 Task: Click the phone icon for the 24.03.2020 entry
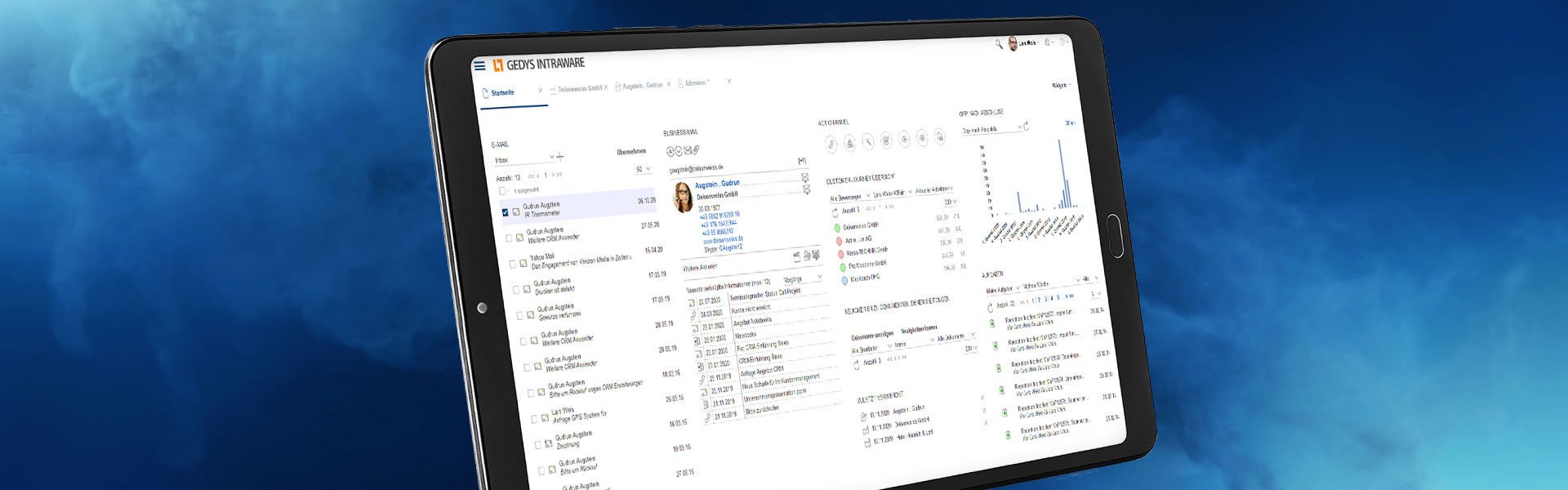693,315
